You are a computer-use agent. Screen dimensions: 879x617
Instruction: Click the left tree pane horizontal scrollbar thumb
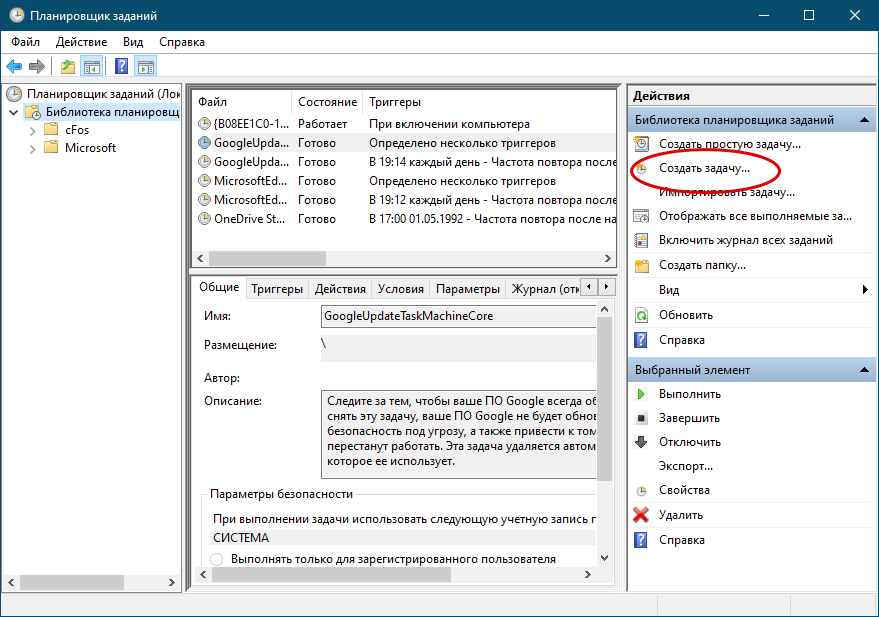click(x=72, y=583)
